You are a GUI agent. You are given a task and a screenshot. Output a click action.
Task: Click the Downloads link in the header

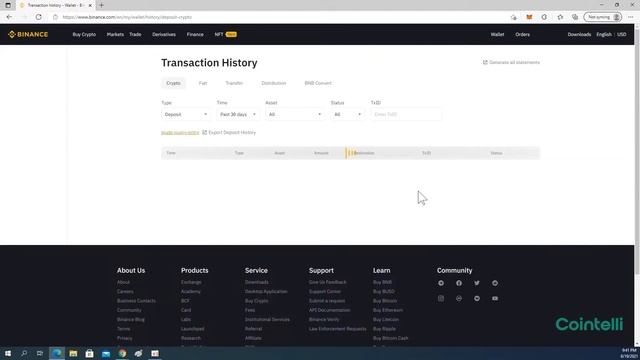579,35
